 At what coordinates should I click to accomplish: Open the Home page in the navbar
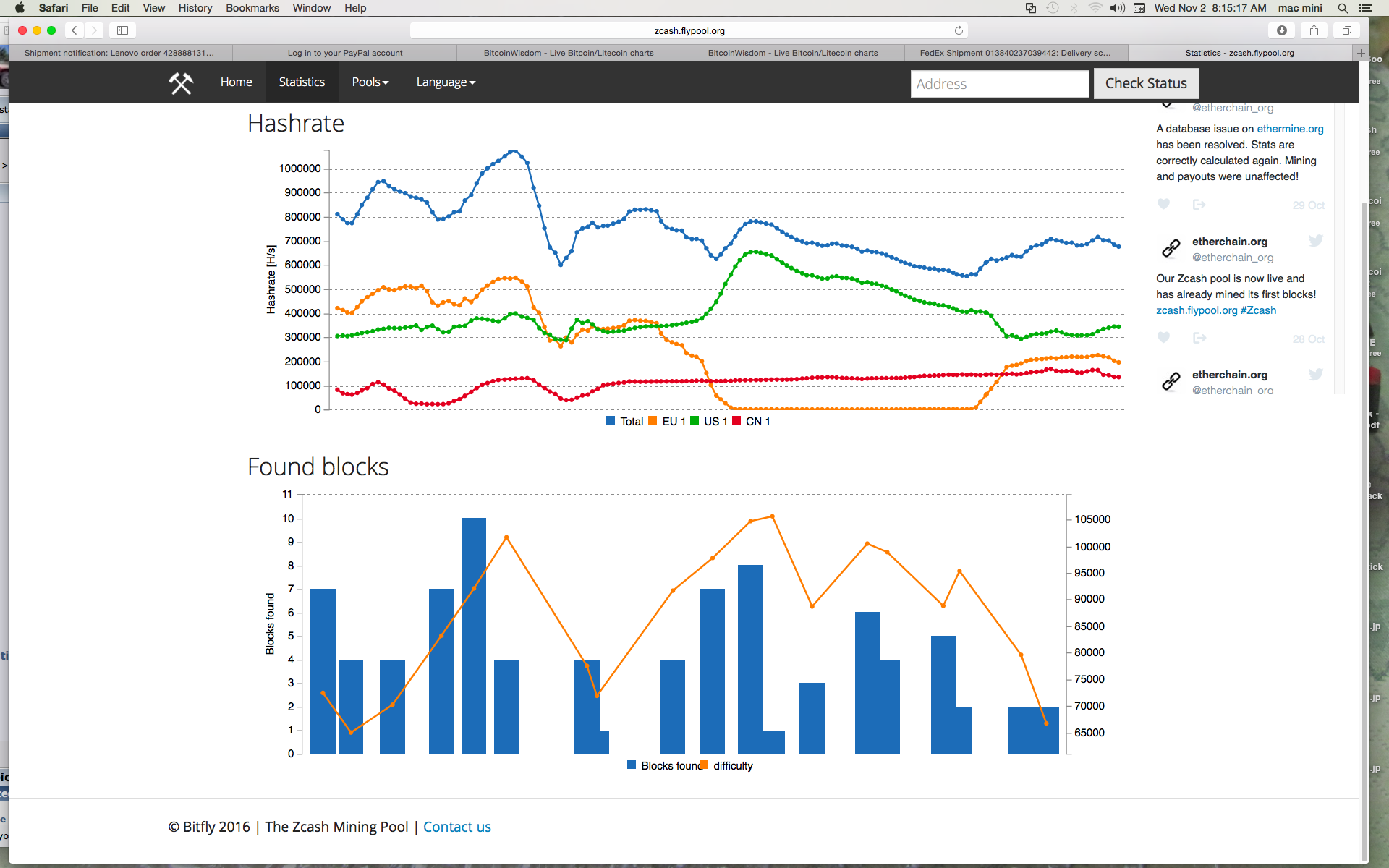click(x=236, y=82)
